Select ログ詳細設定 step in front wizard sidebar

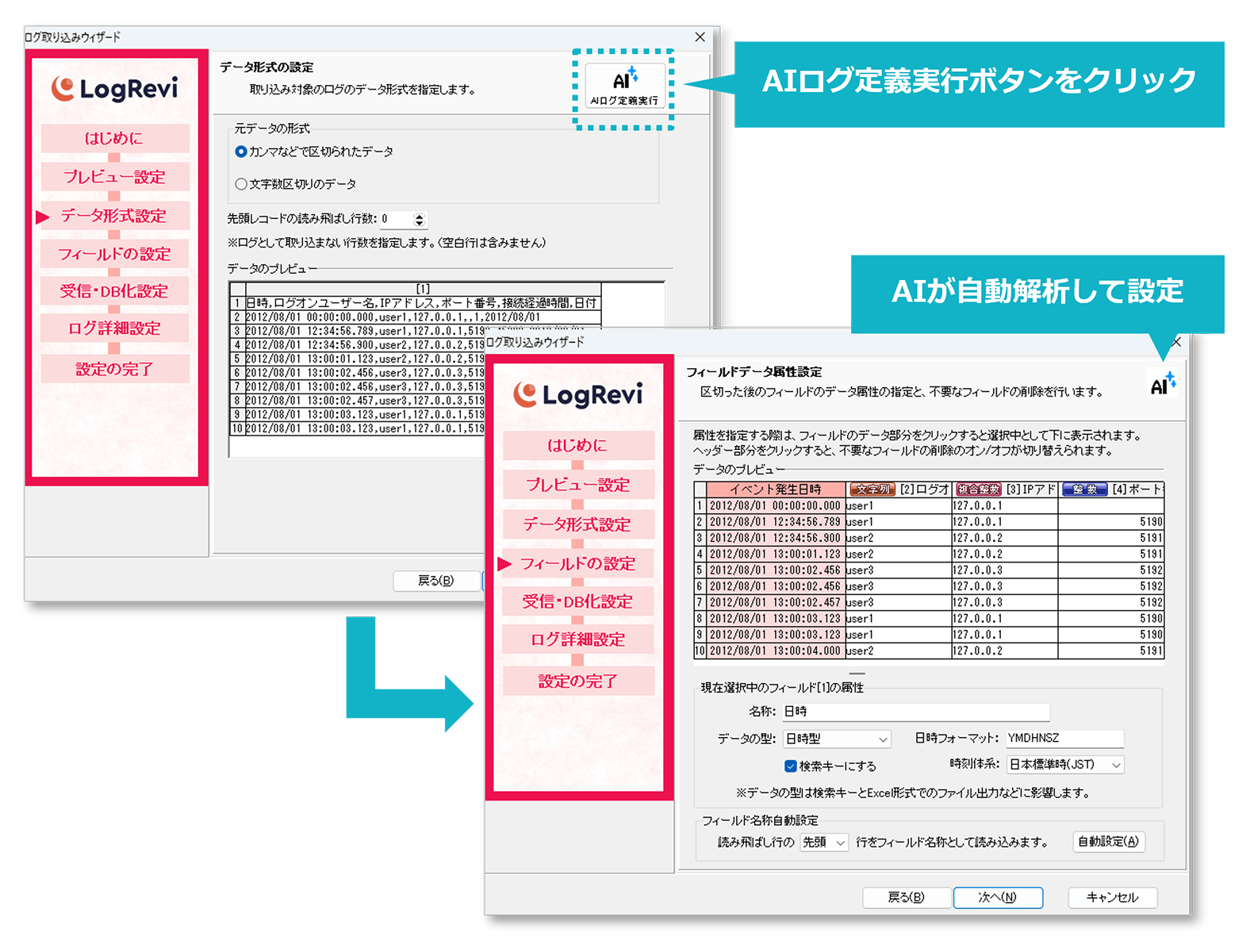578,639
